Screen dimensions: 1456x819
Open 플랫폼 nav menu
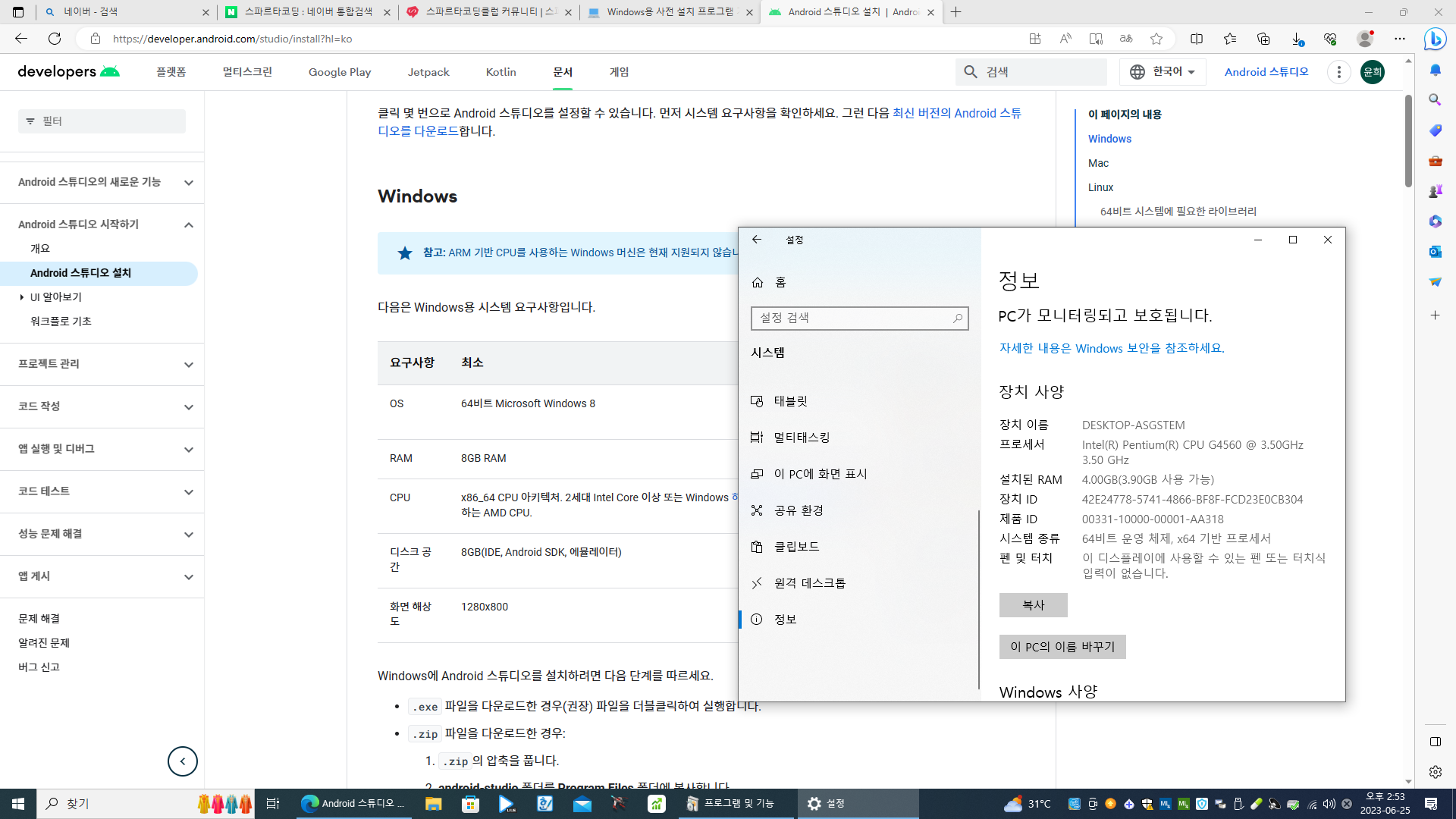171,72
